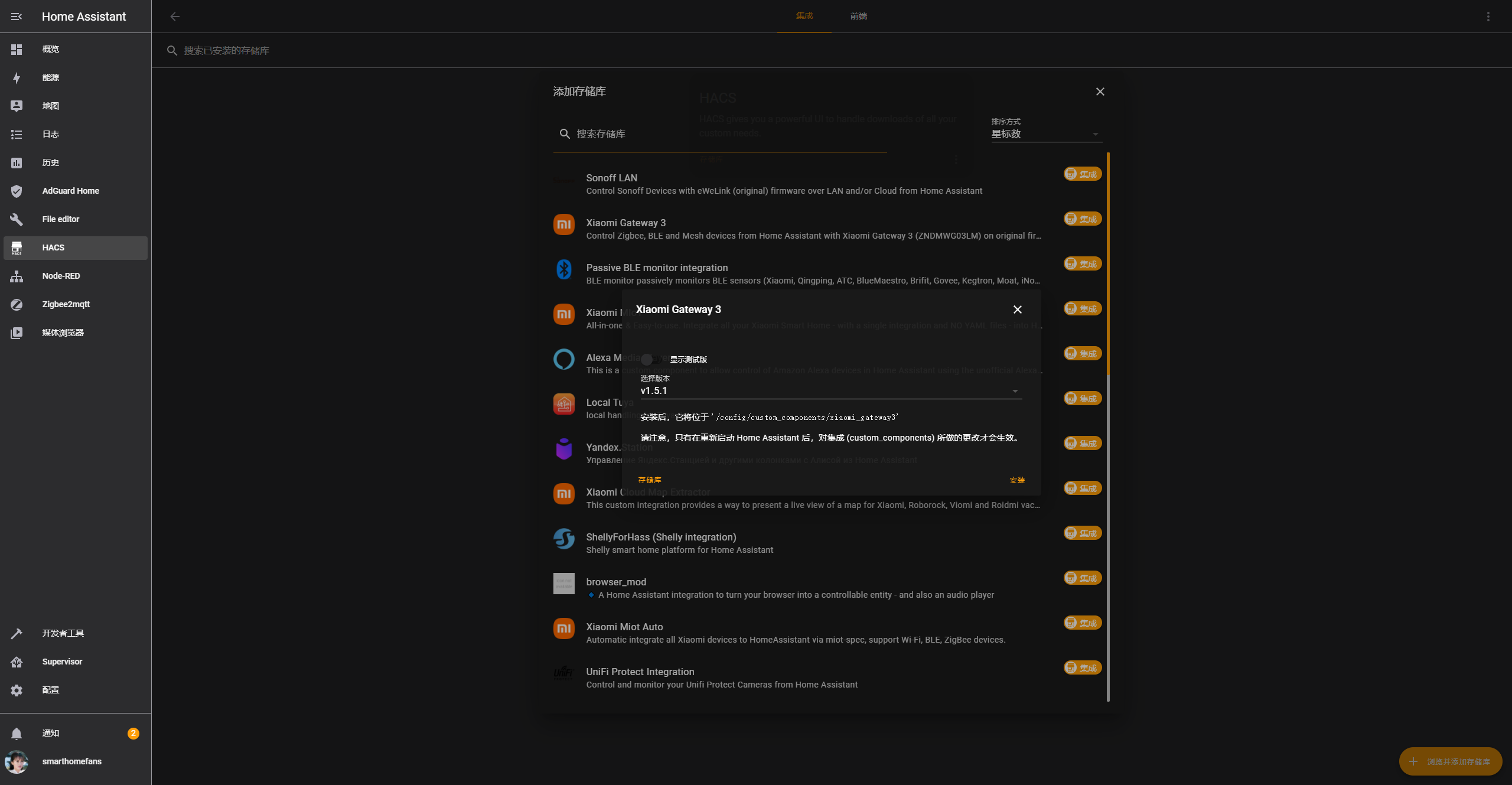Click 存储库 repository link in dialog
The height and width of the screenshot is (785, 1512).
pos(650,480)
